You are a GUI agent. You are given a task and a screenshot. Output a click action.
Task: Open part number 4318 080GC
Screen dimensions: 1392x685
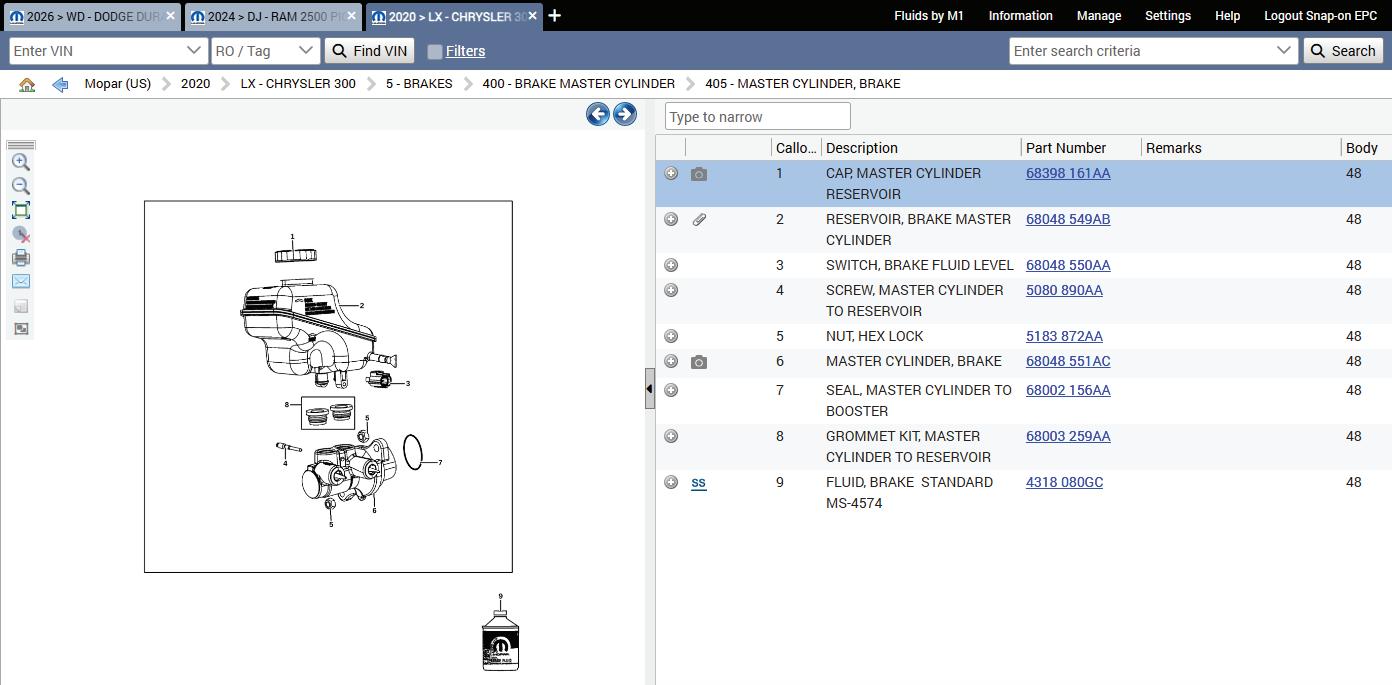1064,483
